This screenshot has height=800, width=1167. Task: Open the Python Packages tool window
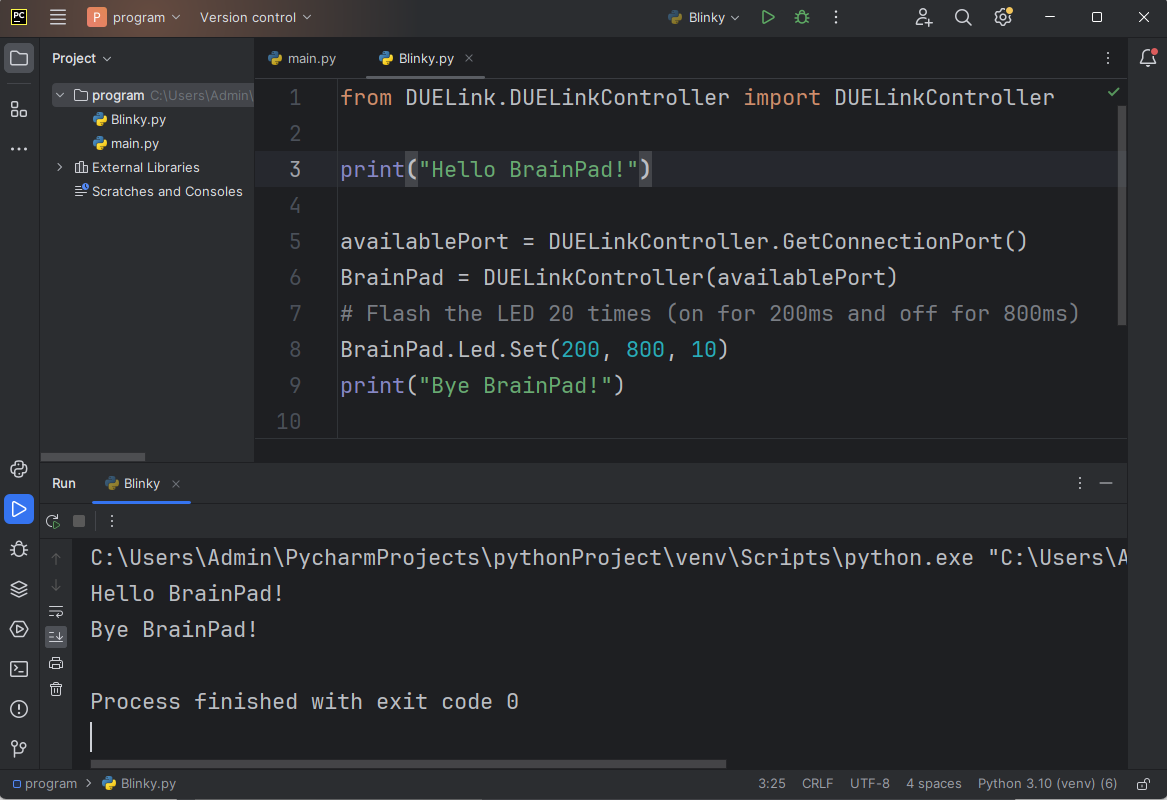pos(18,589)
